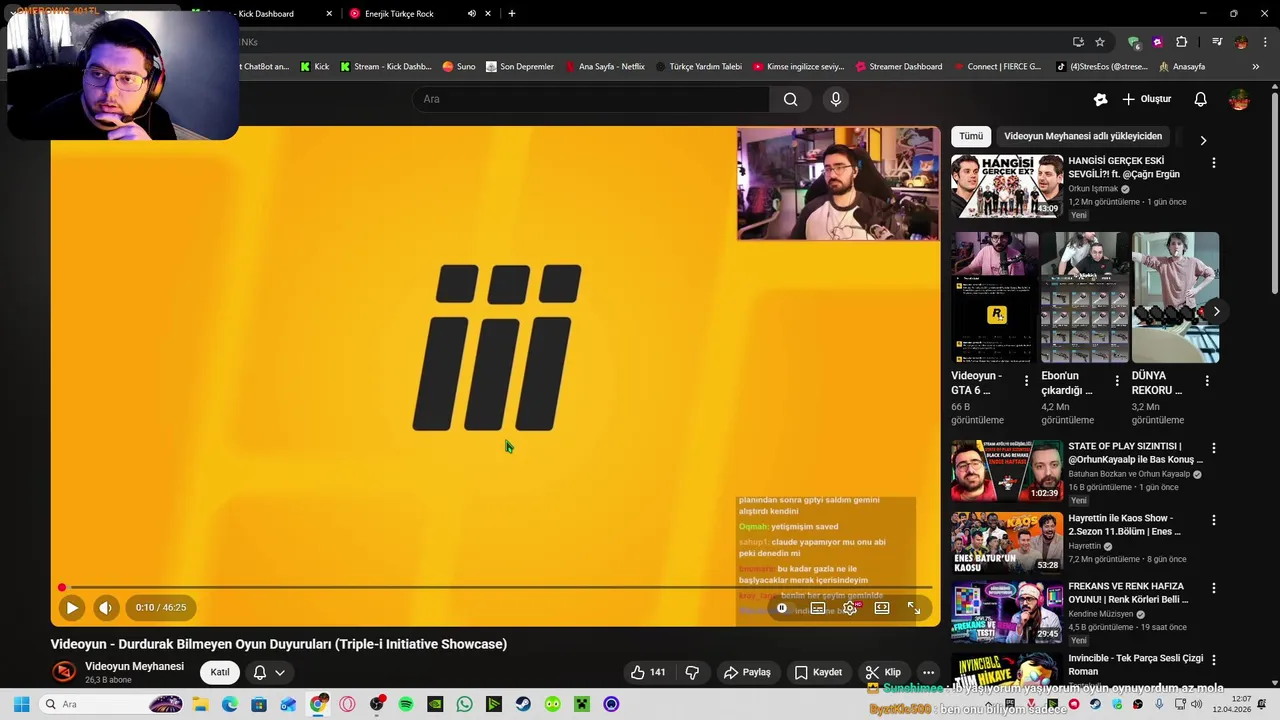The height and width of the screenshot is (720, 1280).
Task: Click the Oluştur create button
Action: 1146,99
